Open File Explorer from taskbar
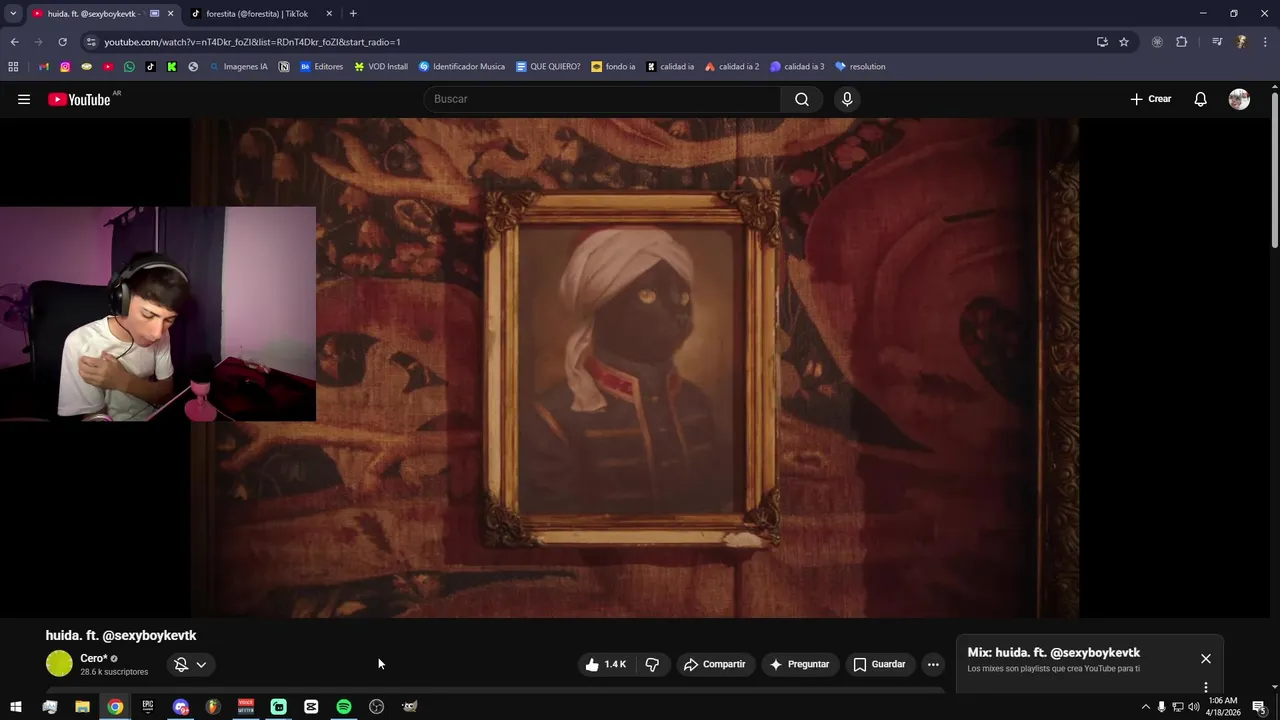This screenshot has width=1280, height=720. 82,707
